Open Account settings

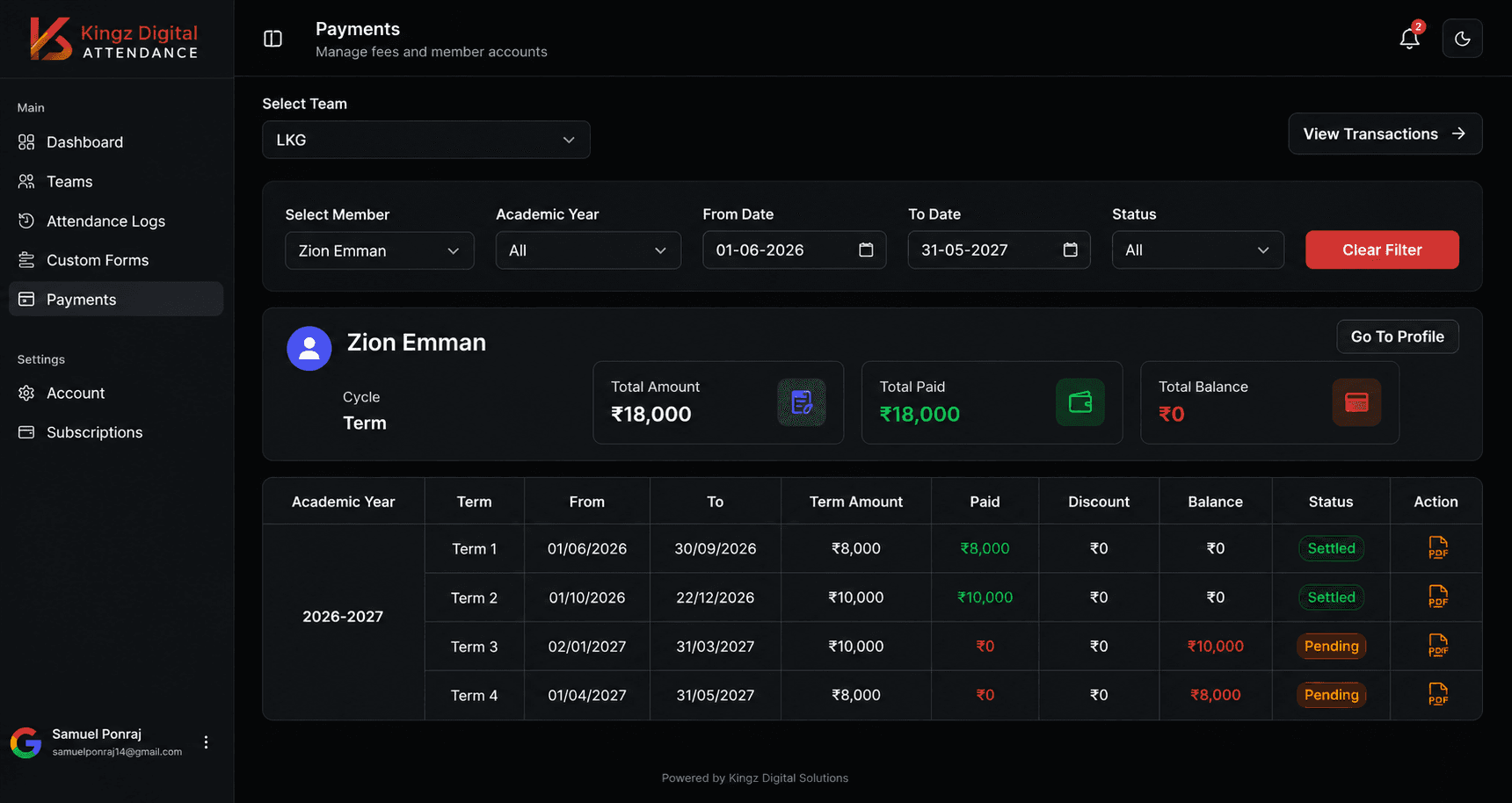116,393
